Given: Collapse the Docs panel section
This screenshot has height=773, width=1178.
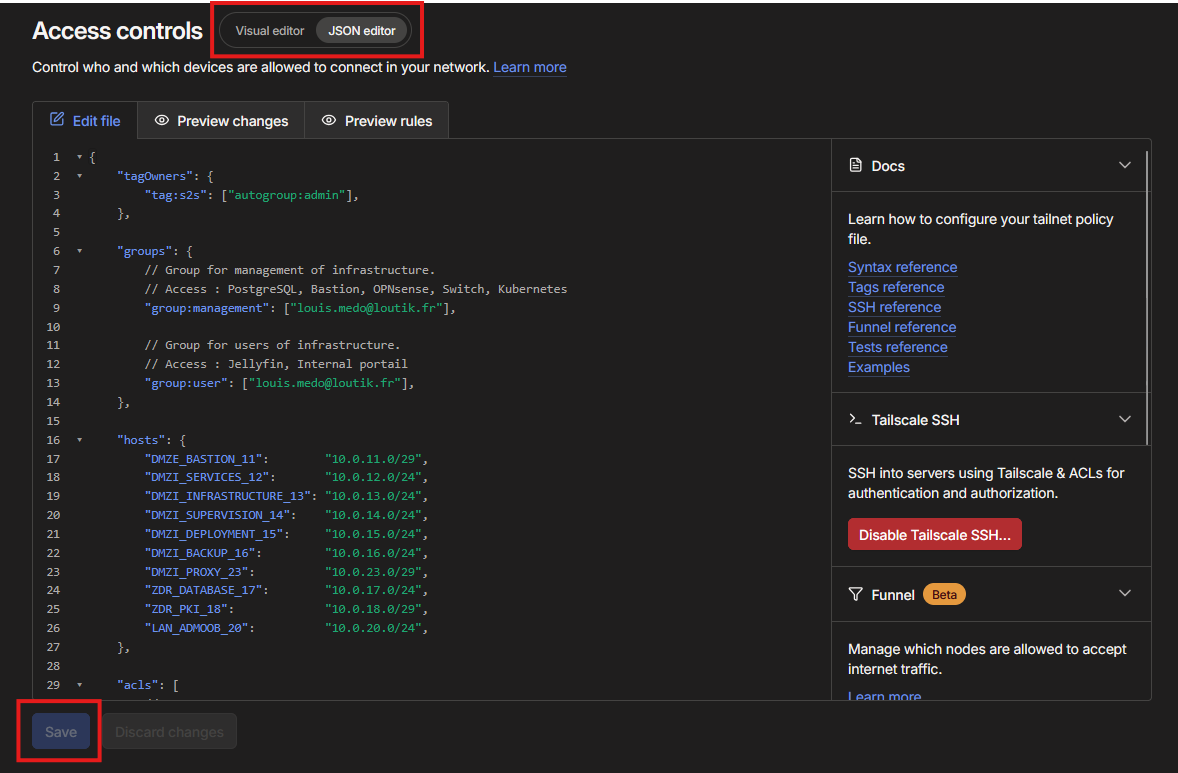Looking at the screenshot, I should (x=1125, y=165).
